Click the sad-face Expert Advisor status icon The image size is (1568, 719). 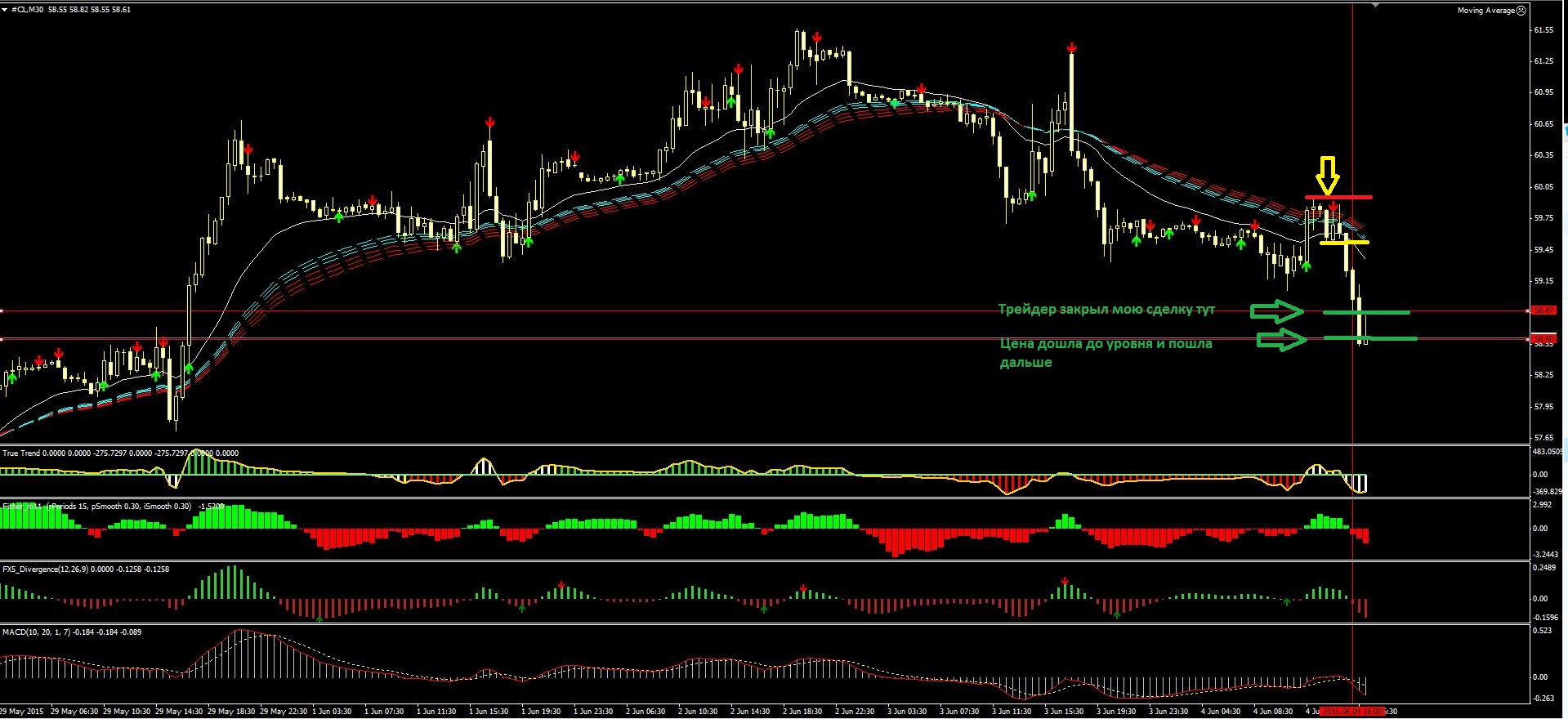coord(1521,11)
